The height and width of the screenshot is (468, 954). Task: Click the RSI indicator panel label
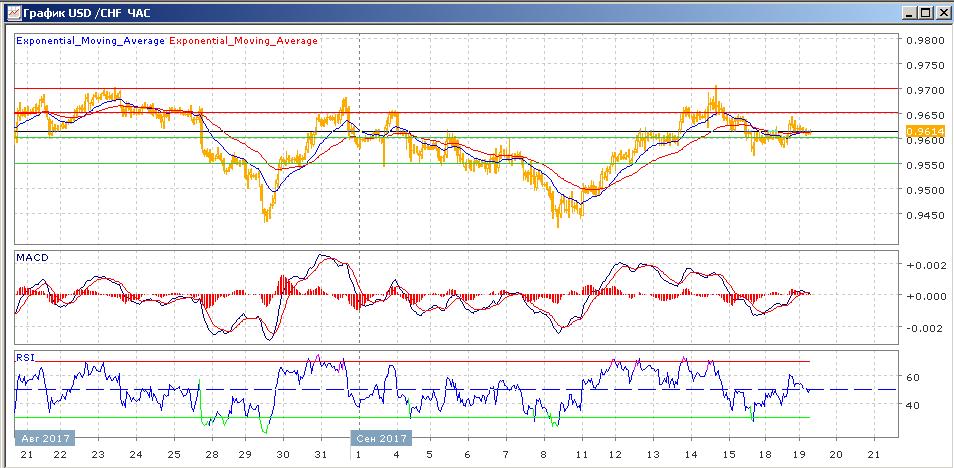click(25, 355)
